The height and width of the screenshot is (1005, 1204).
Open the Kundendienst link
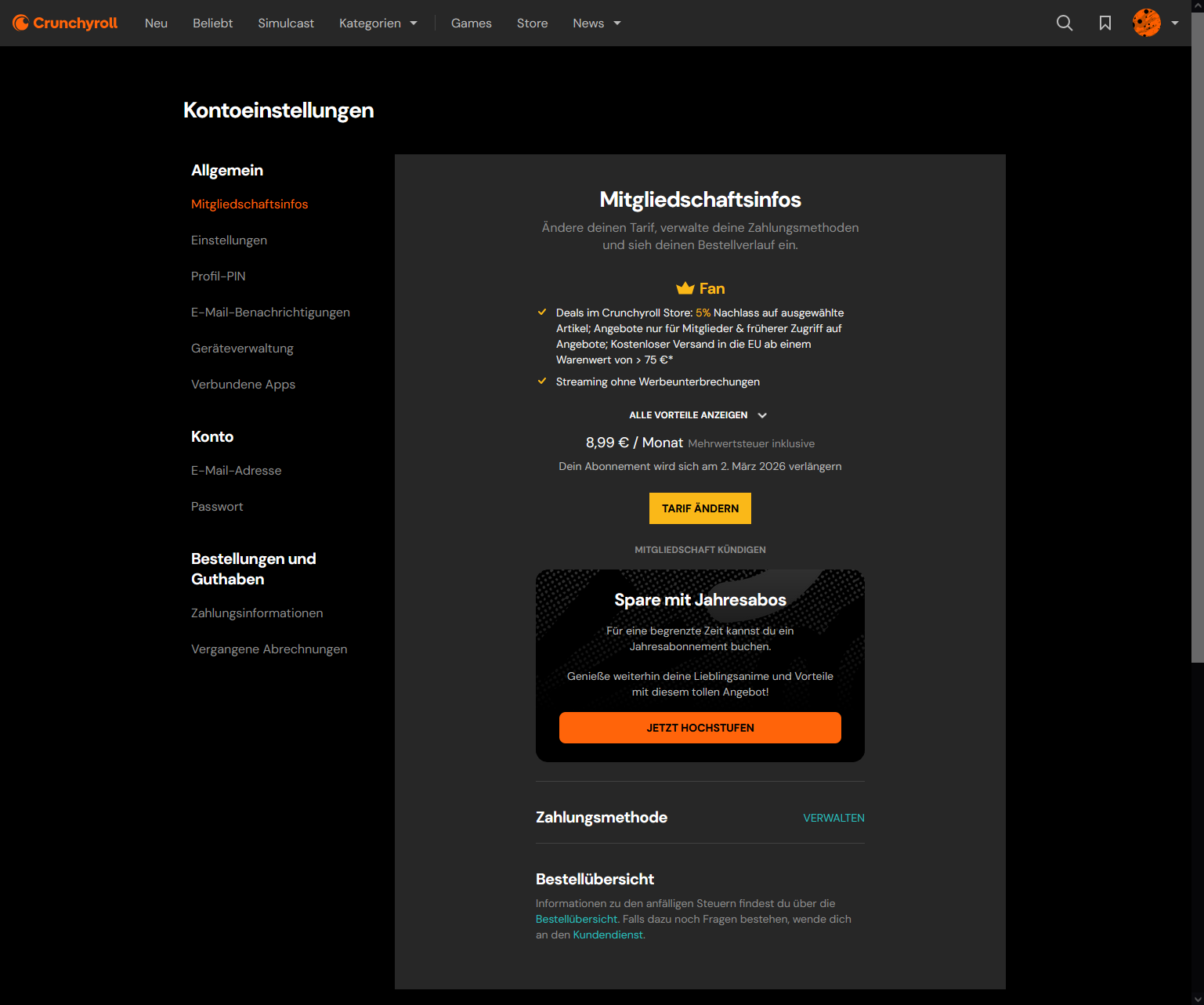[x=607, y=935]
